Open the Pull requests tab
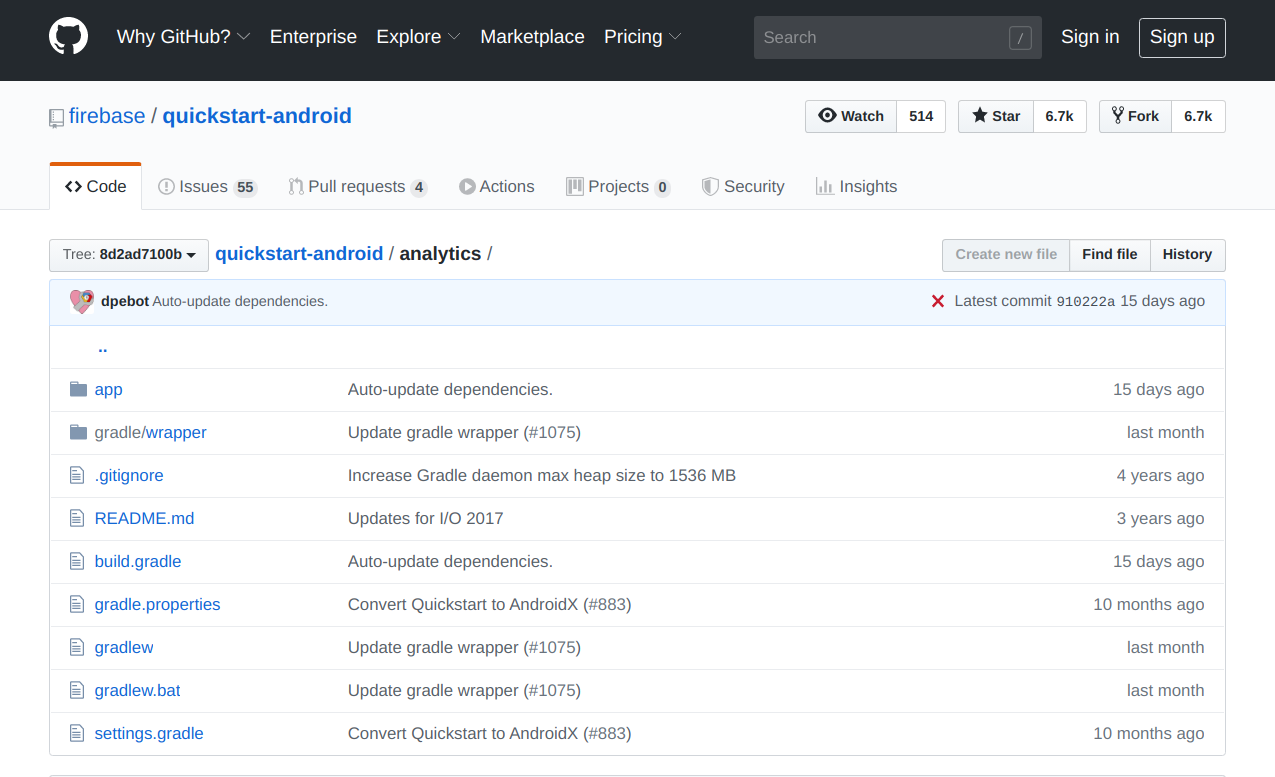Image resolution: width=1275 pixels, height=777 pixels. [x=358, y=187]
